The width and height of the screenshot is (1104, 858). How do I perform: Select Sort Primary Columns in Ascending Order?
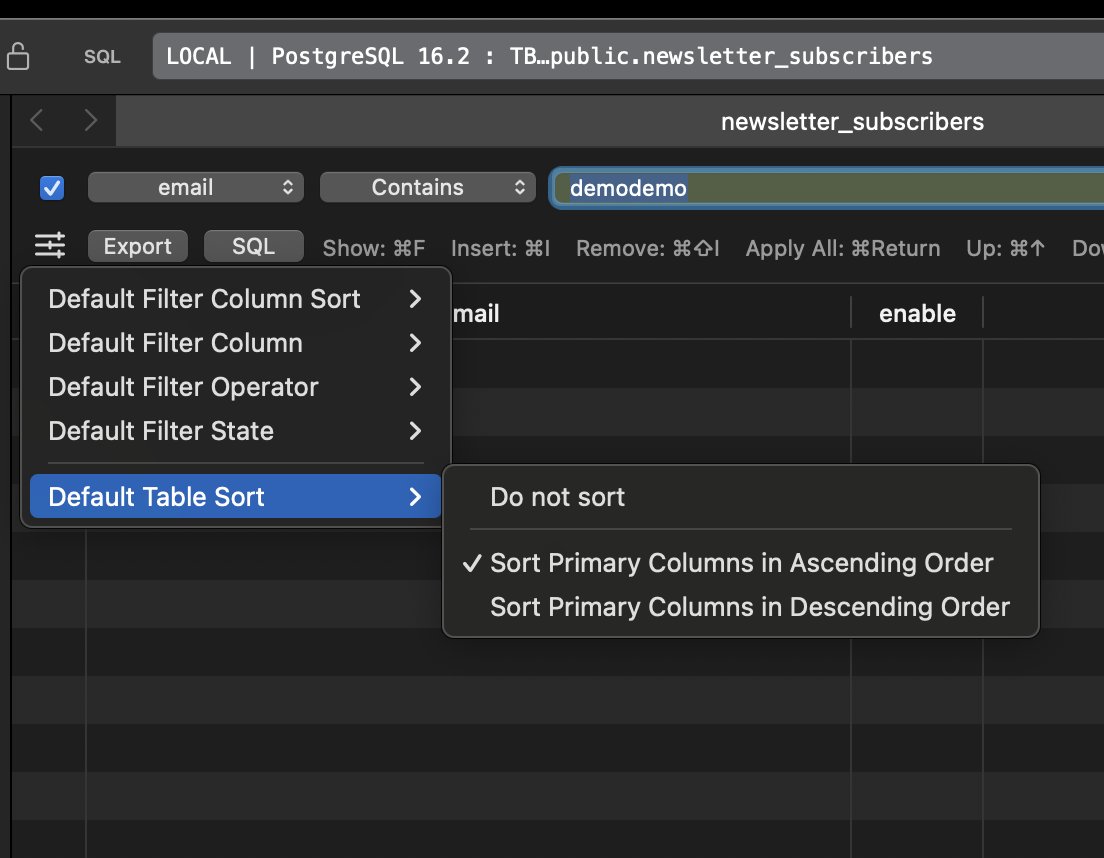741,563
